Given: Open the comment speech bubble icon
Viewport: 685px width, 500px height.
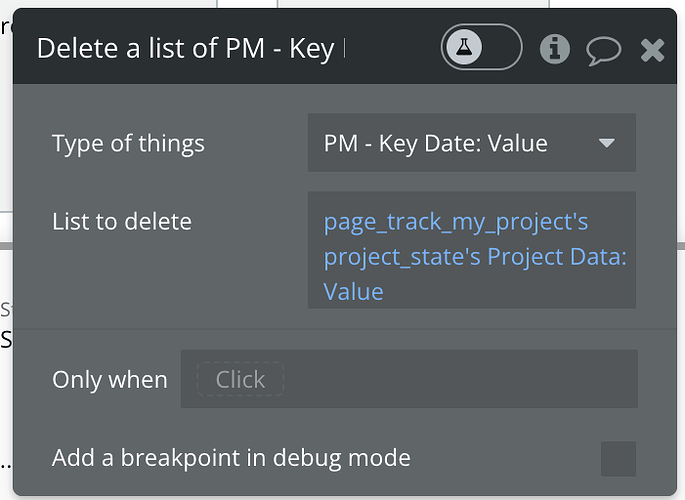Looking at the screenshot, I should [x=603, y=49].
